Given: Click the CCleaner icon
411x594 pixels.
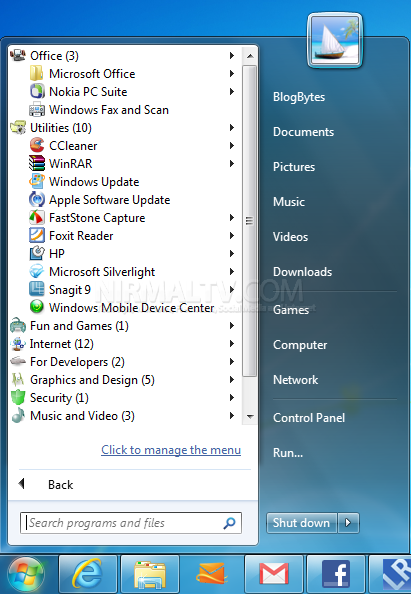Looking at the screenshot, I should (x=37, y=145).
